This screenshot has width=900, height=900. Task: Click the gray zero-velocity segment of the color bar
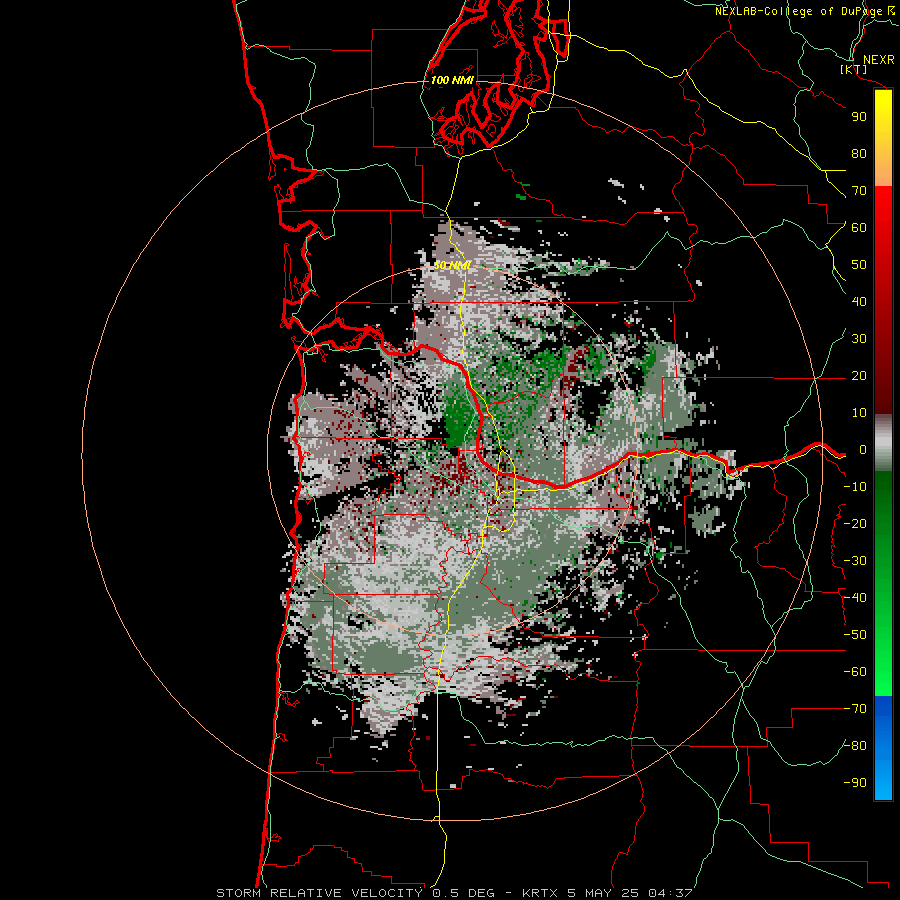click(x=883, y=443)
